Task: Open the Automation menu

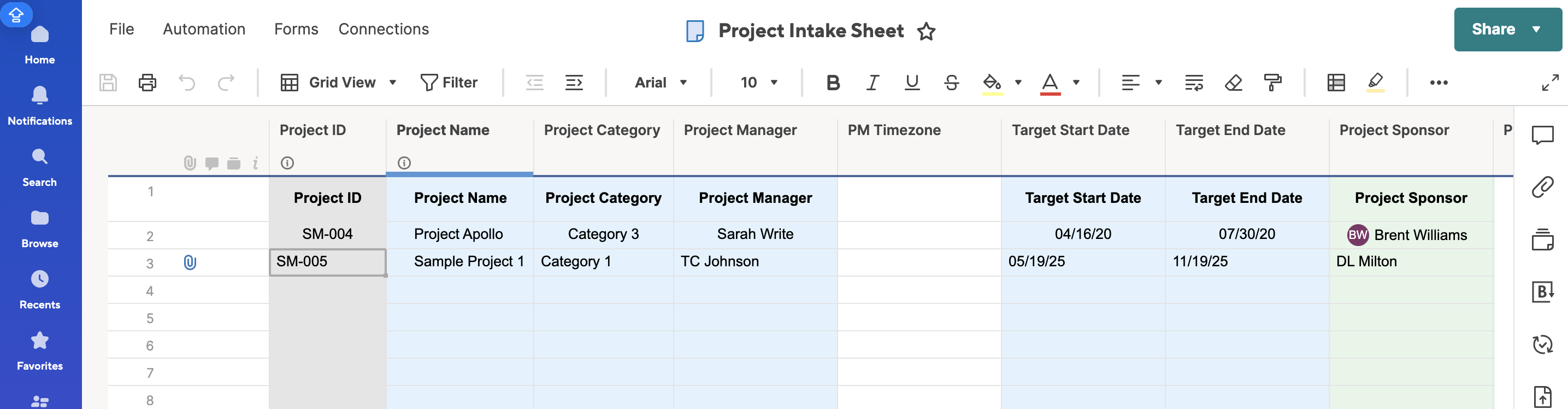Action: pyautogui.click(x=204, y=28)
